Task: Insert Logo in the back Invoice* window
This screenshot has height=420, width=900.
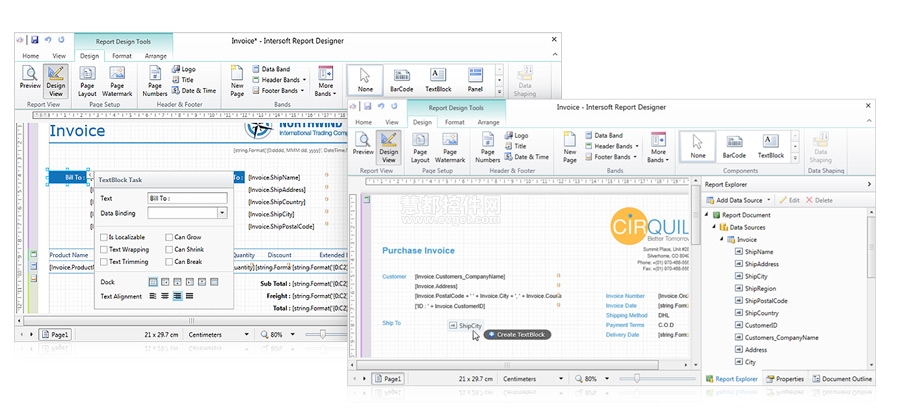Action: (184, 69)
